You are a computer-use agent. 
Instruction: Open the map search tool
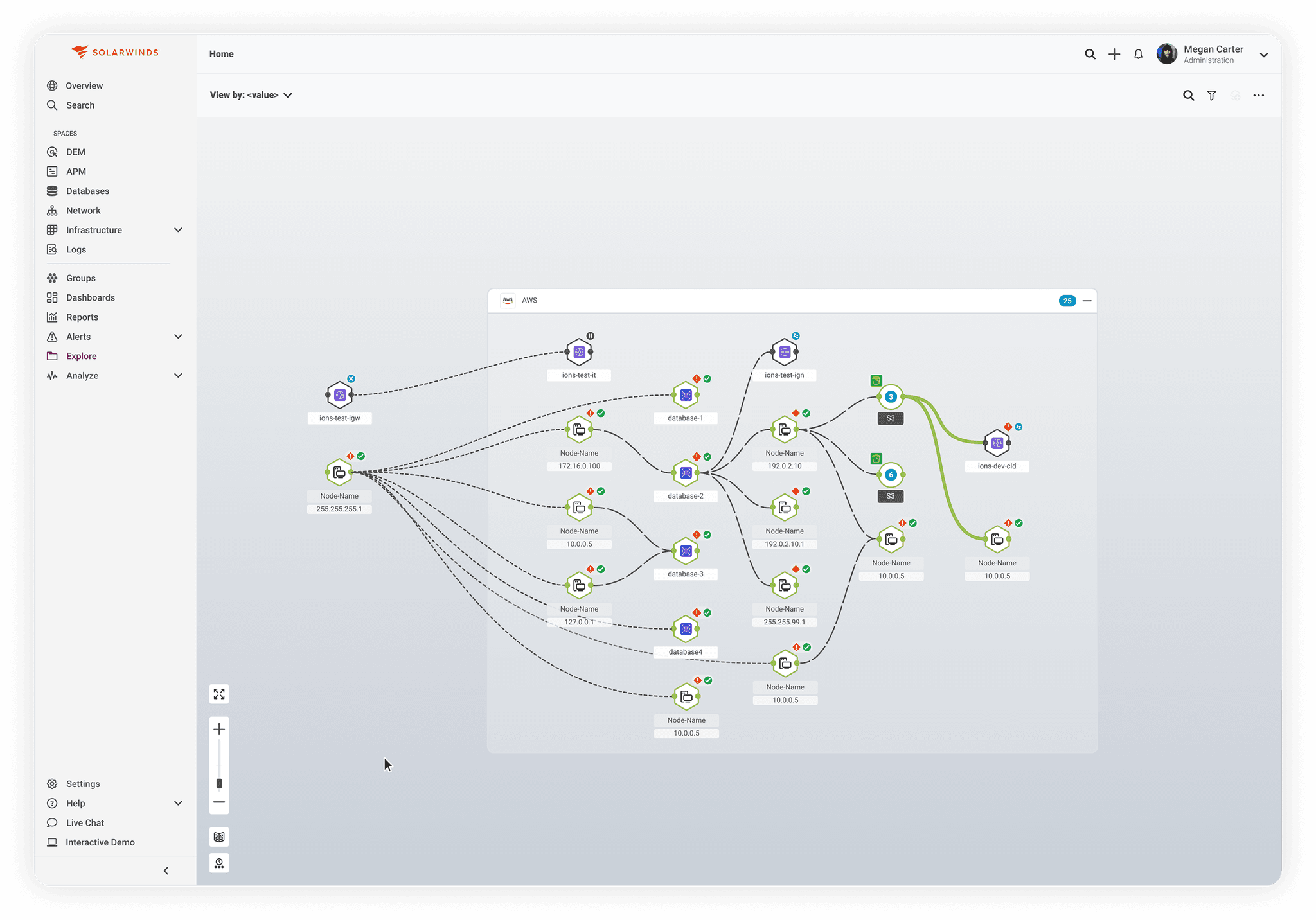click(x=1189, y=95)
